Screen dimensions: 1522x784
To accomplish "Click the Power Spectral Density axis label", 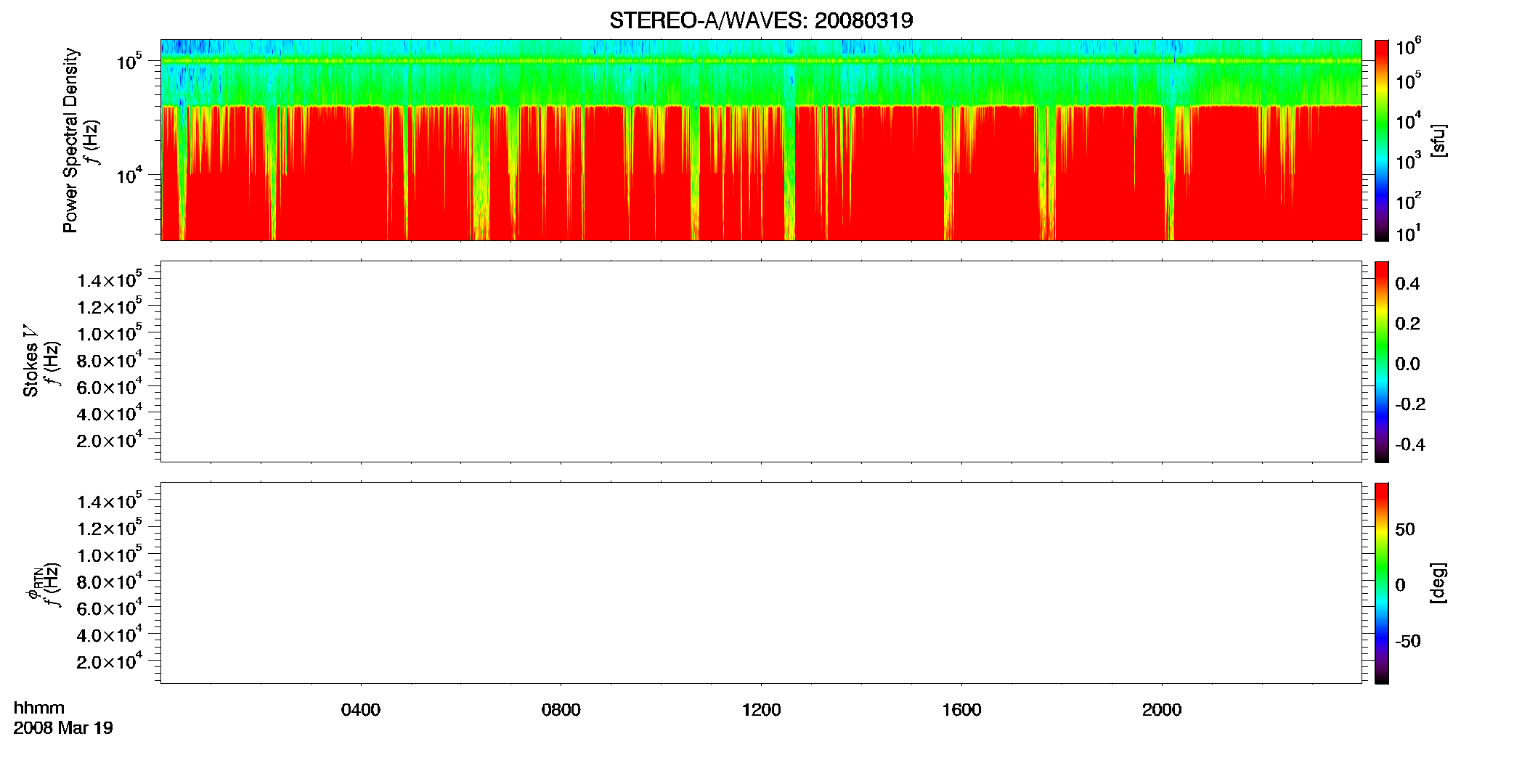I will [x=70, y=140].
